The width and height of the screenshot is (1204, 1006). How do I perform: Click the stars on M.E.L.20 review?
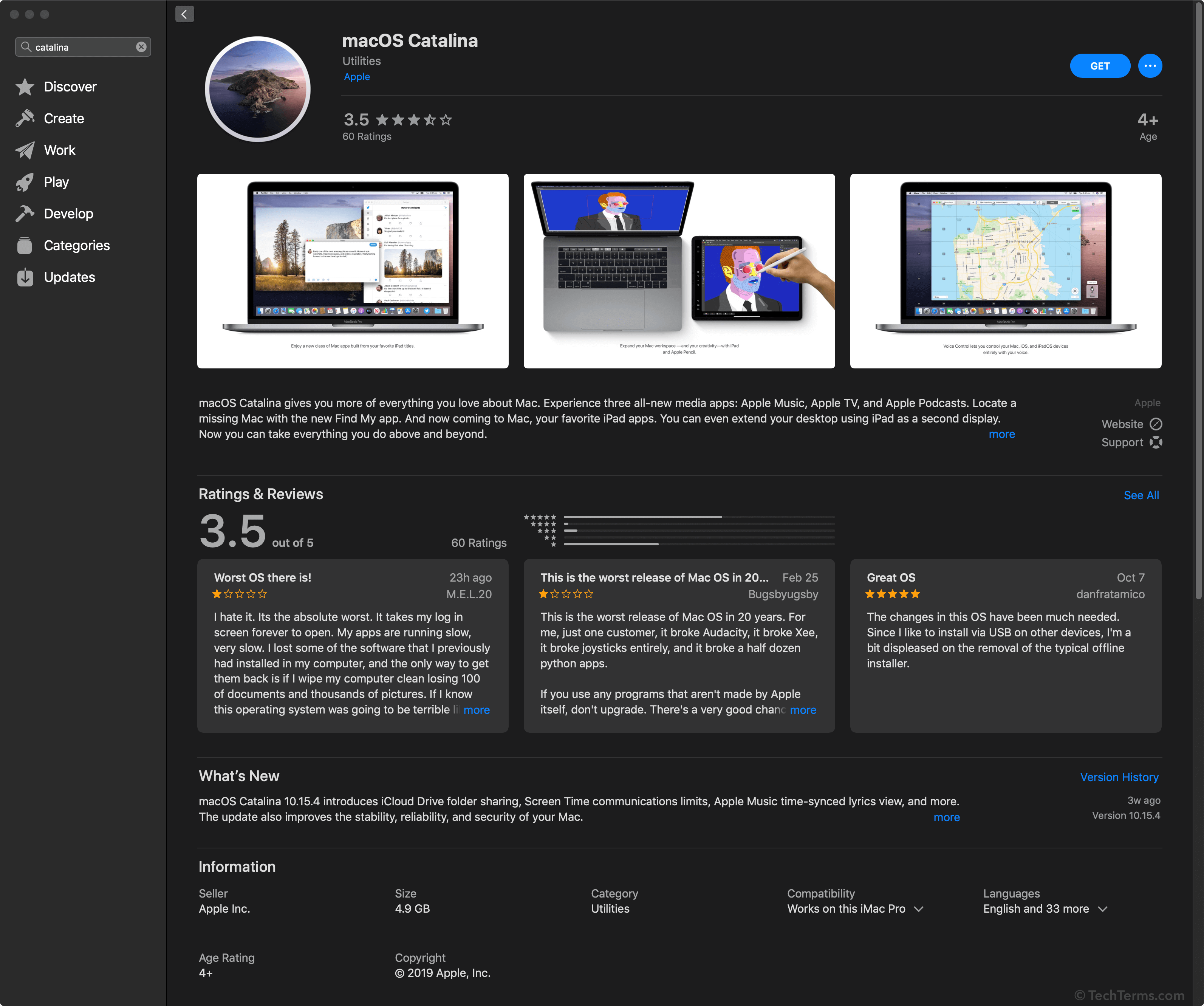tap(240, 594)
